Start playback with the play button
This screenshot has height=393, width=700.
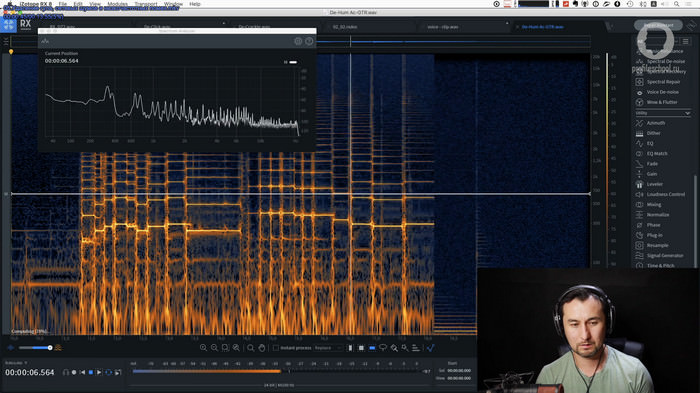(99, 372)
